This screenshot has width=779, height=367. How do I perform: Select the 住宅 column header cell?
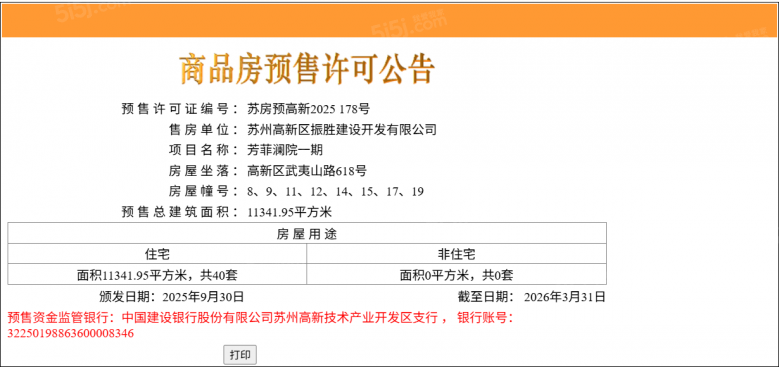pos(157,254)
